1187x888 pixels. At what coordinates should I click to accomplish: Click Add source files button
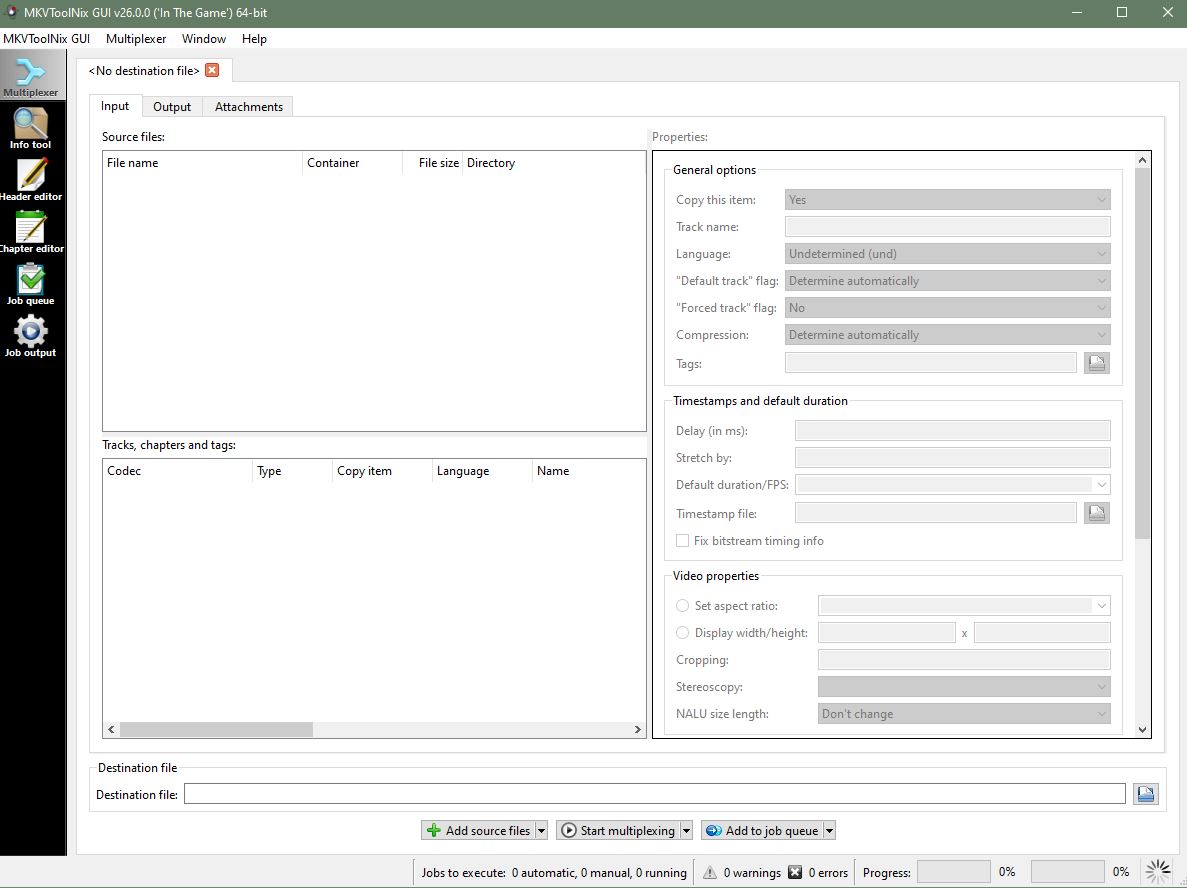point(478,830)
